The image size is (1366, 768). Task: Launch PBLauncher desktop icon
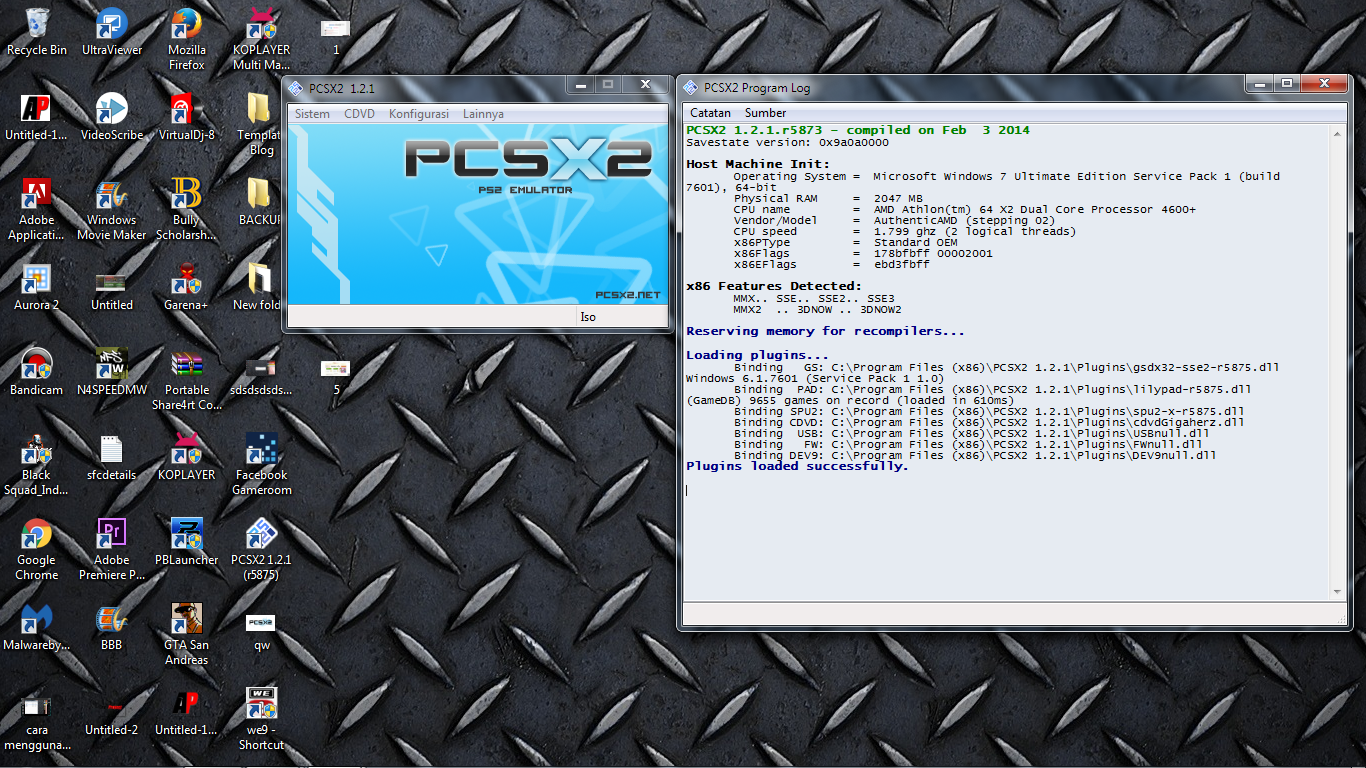(x=187, y=542)
